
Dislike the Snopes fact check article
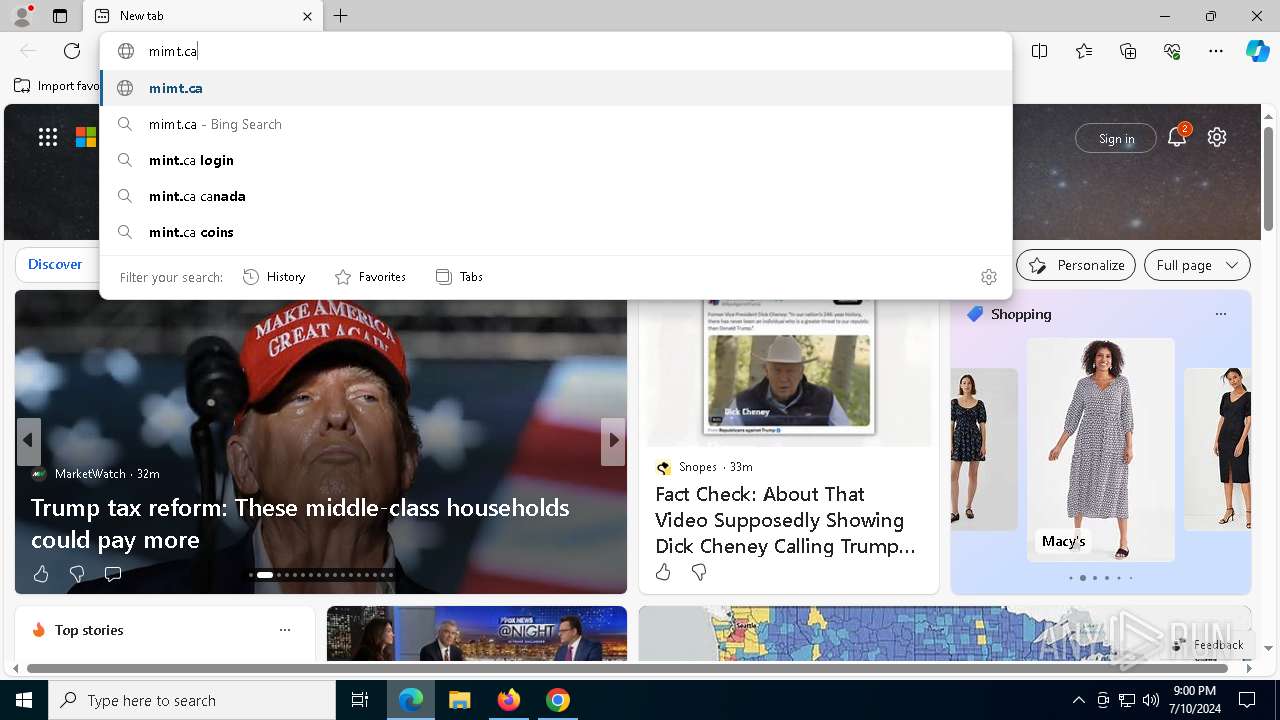click(699, 572)
